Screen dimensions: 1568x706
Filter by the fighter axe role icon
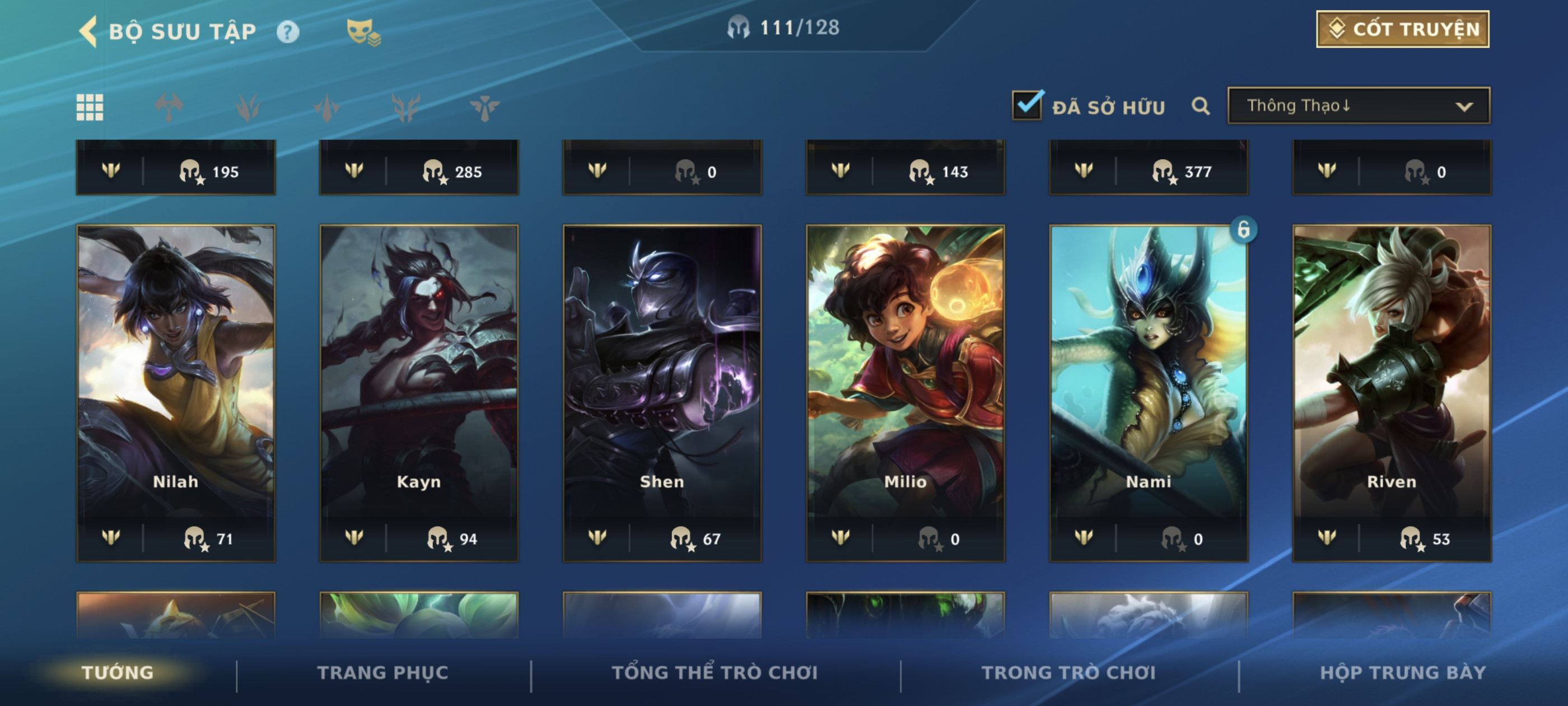click(x=169, y=107)
